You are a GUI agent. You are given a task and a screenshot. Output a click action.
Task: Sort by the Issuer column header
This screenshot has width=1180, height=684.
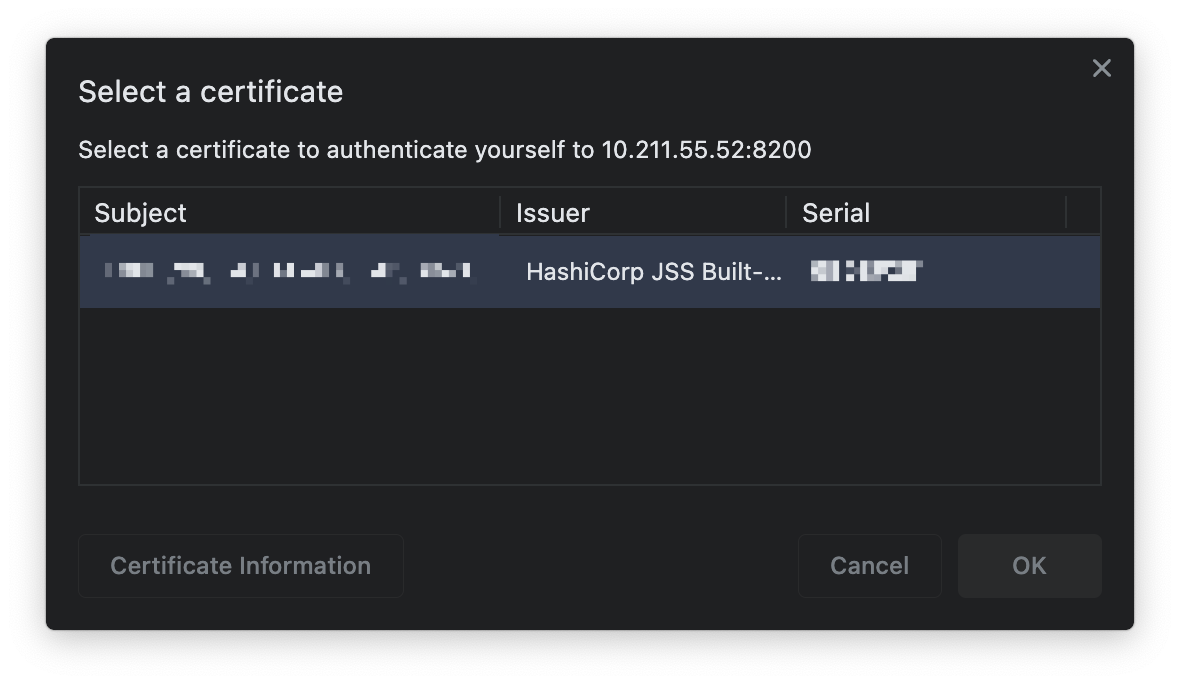[x=553, y=213]
